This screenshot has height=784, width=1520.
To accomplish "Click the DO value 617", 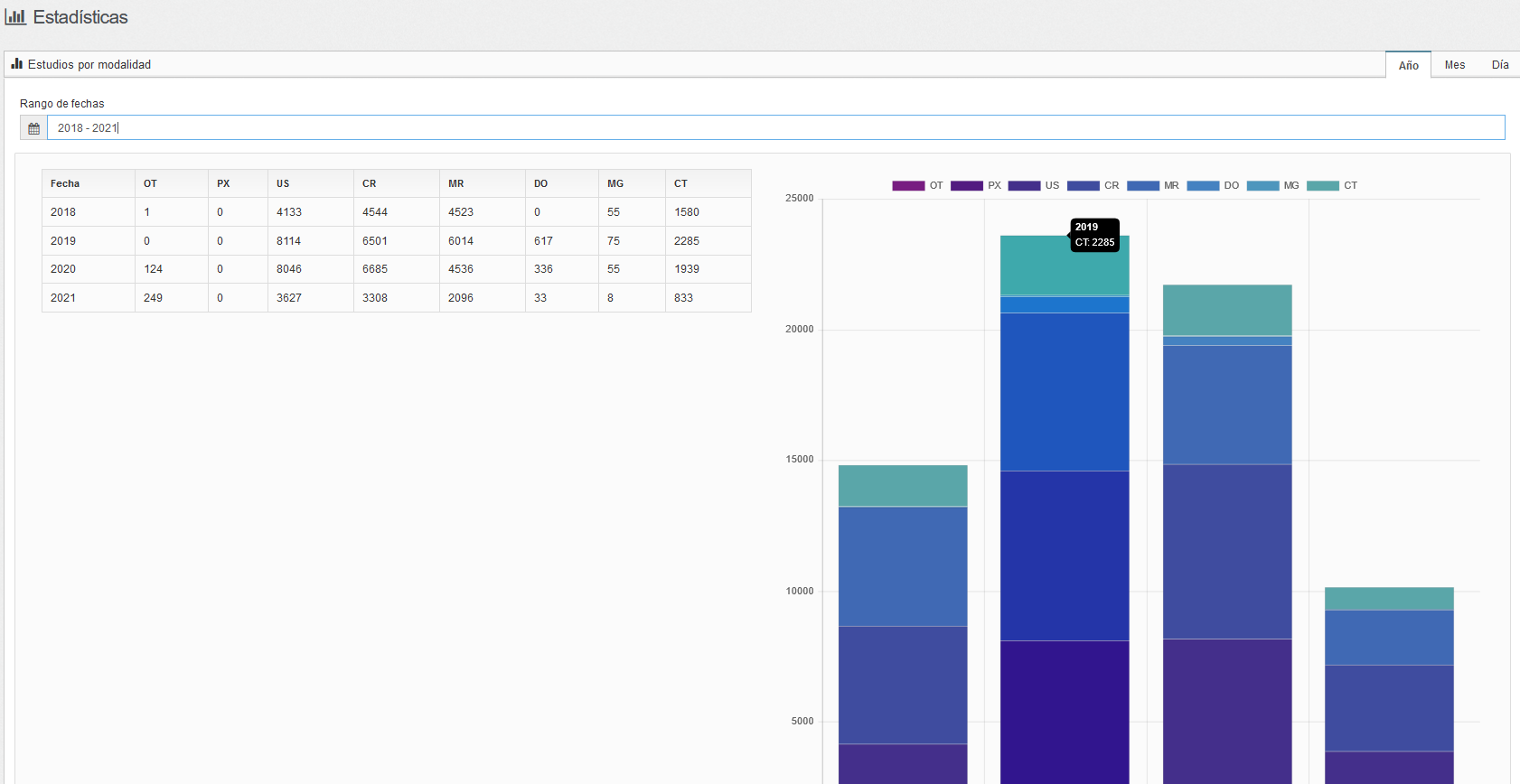I will point(543,241).
